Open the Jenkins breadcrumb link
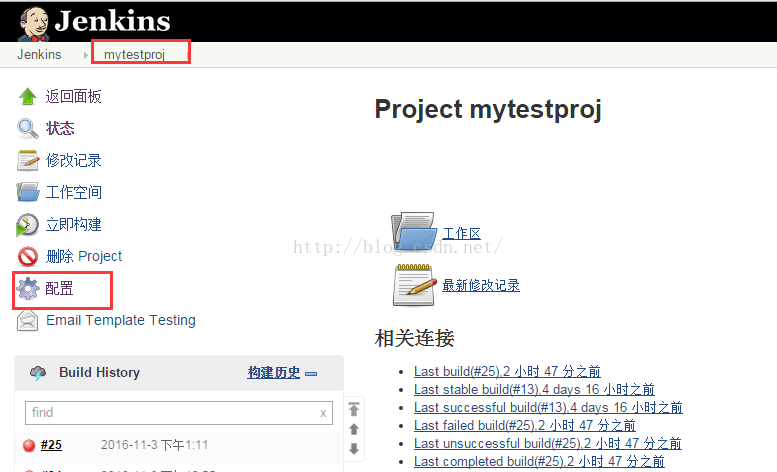 click(39, 54)
